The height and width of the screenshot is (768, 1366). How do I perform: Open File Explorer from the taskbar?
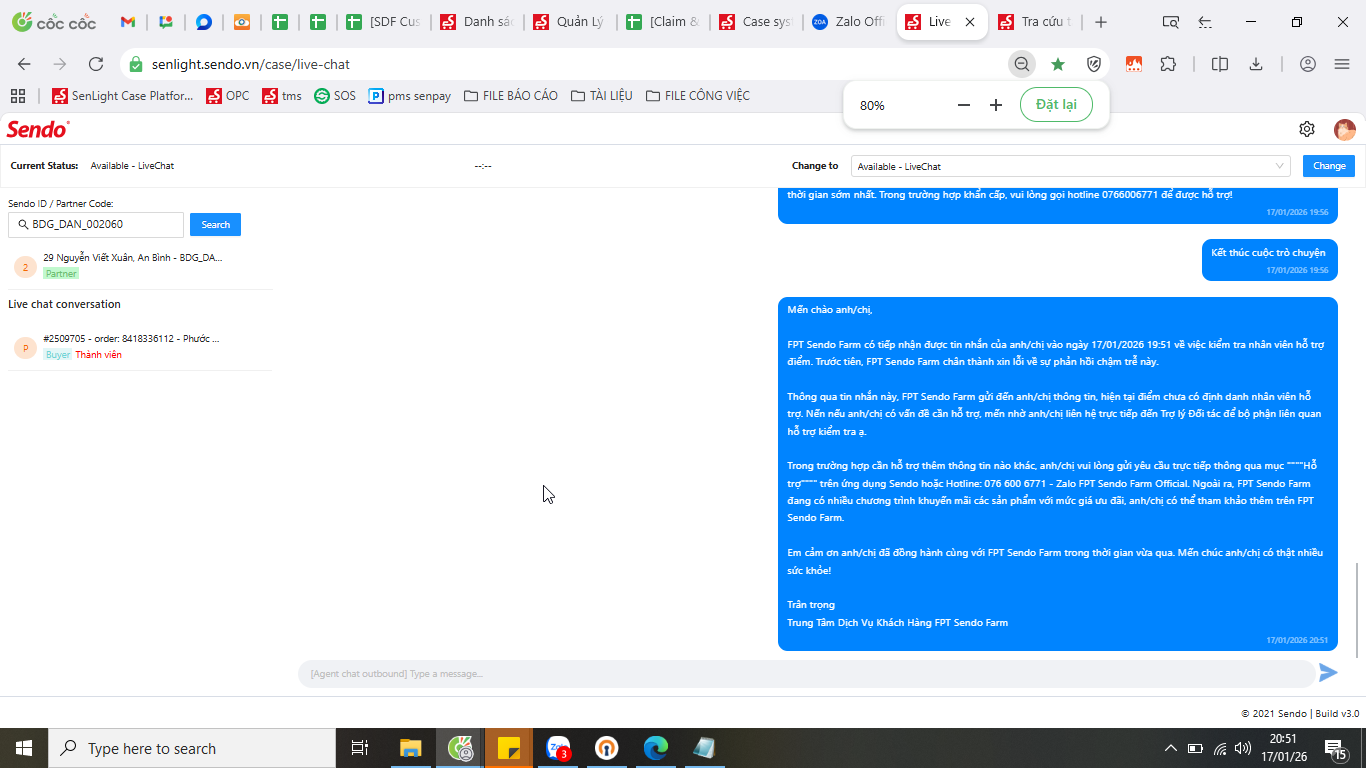410,748
